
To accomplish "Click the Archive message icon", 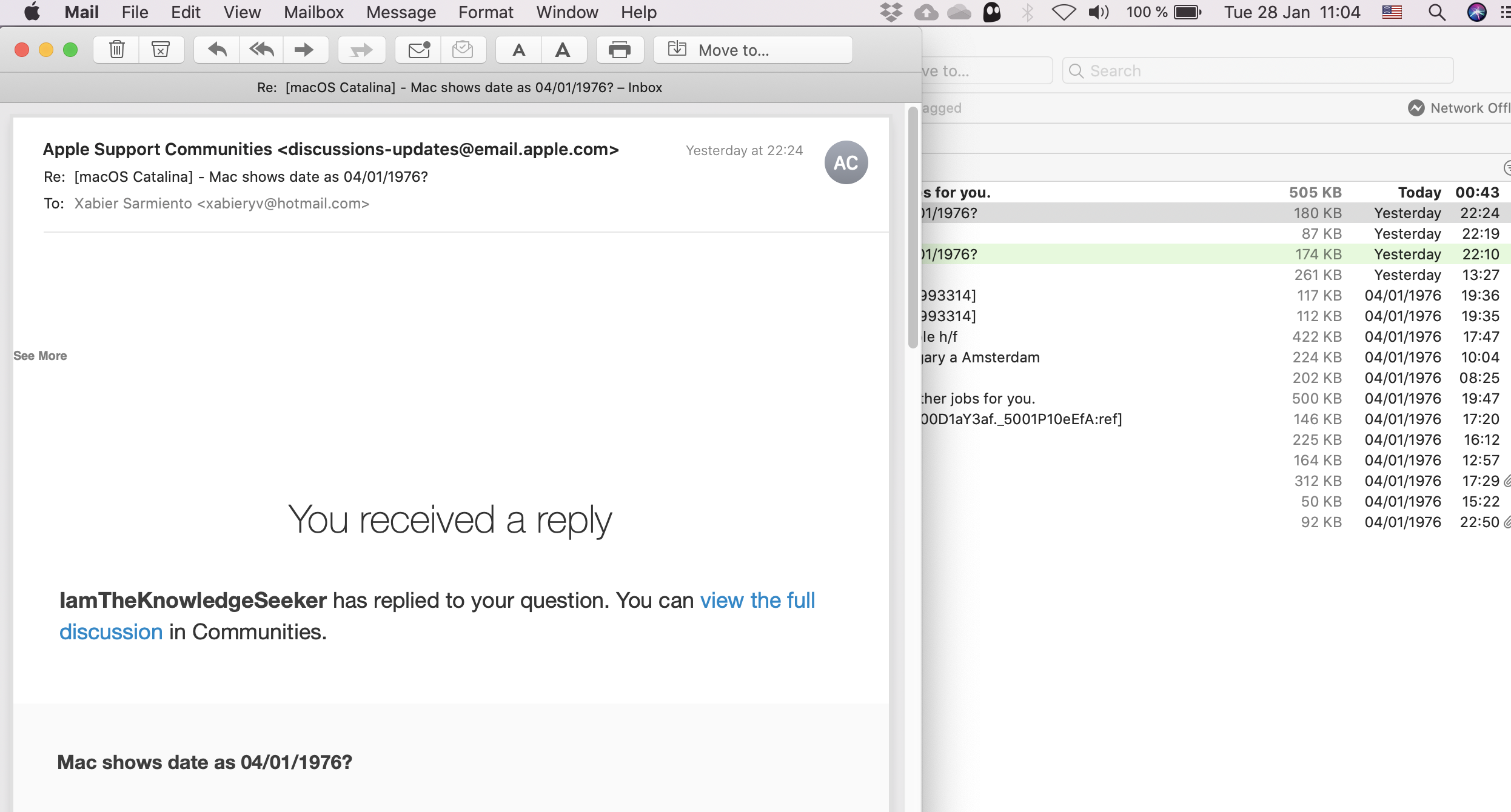I will 160,49.
